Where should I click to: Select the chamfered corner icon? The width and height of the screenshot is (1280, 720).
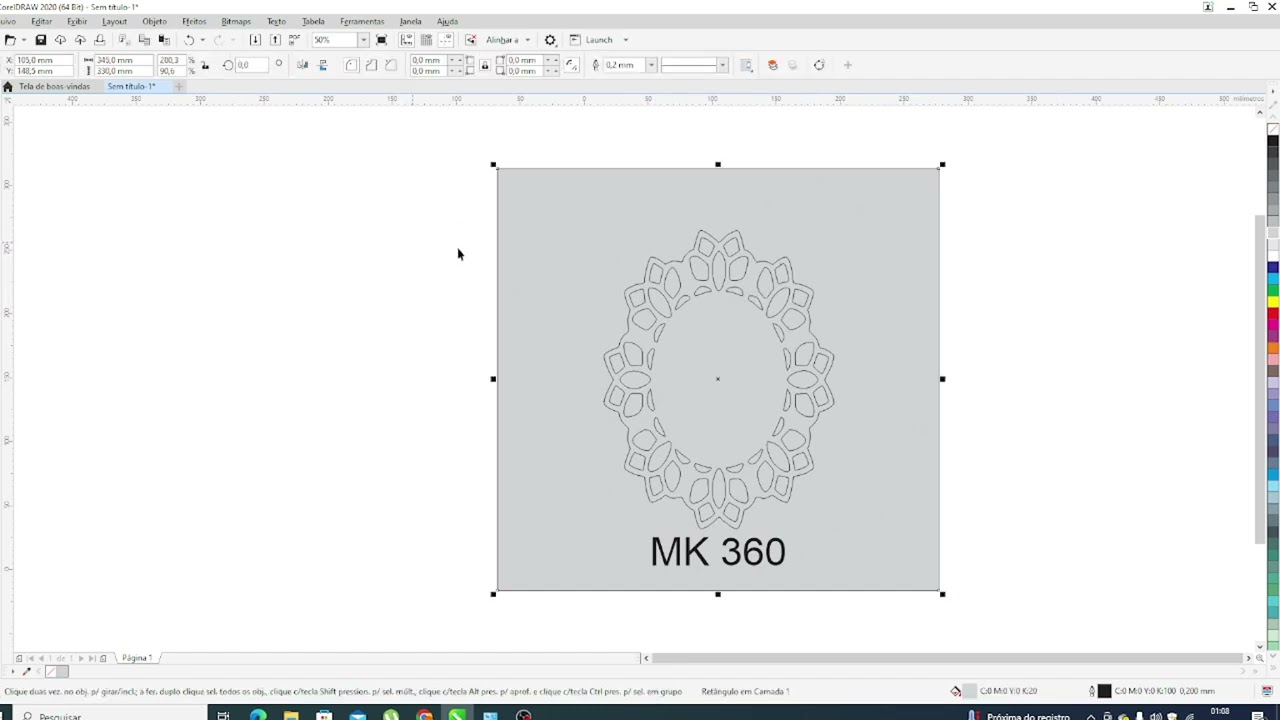391,65
